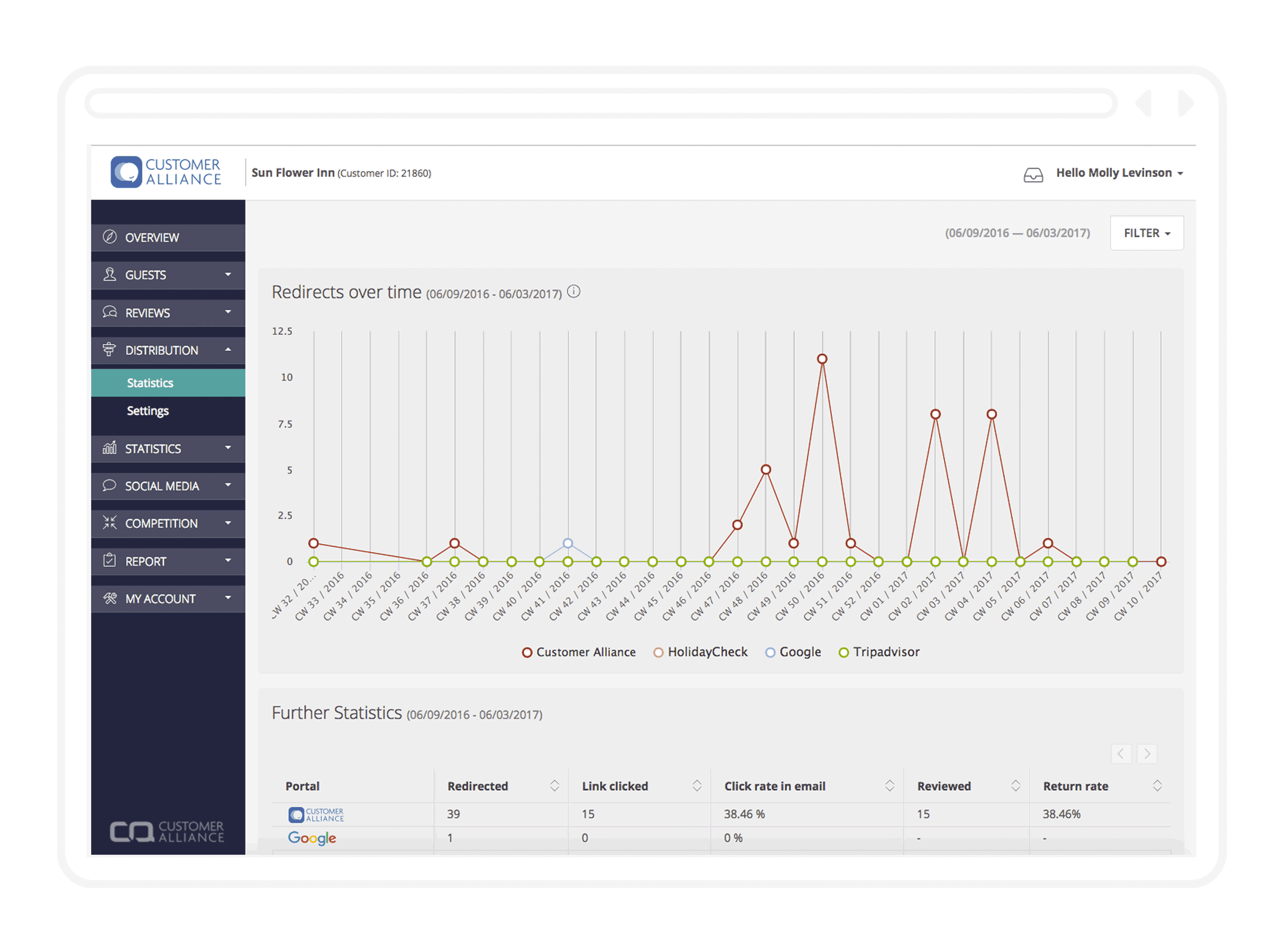Open the Overview compass icon in sidebar
1283x952 pixels.
(x=109, y=237)
